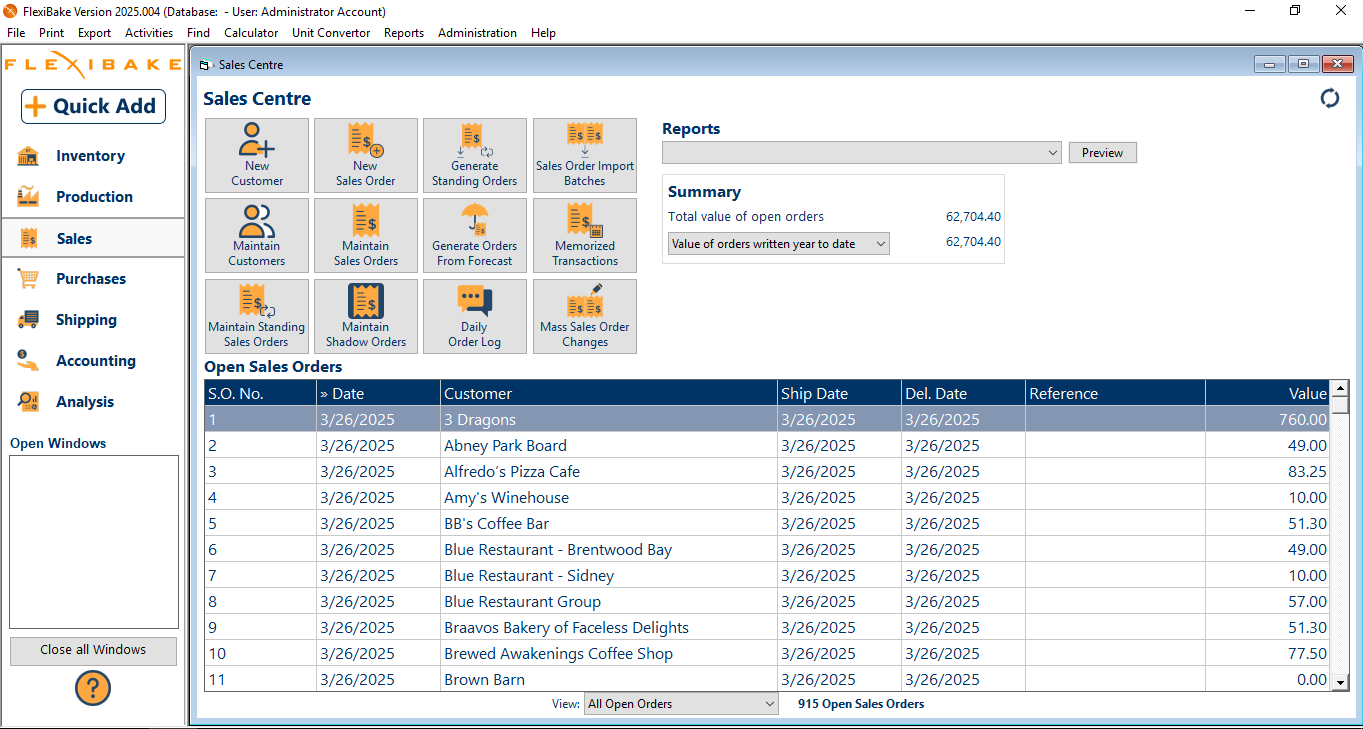Select Brewed Awakenings Coffee Shop order
The height and width of the screenshot is (729, 1363).
tap(768, 653)
